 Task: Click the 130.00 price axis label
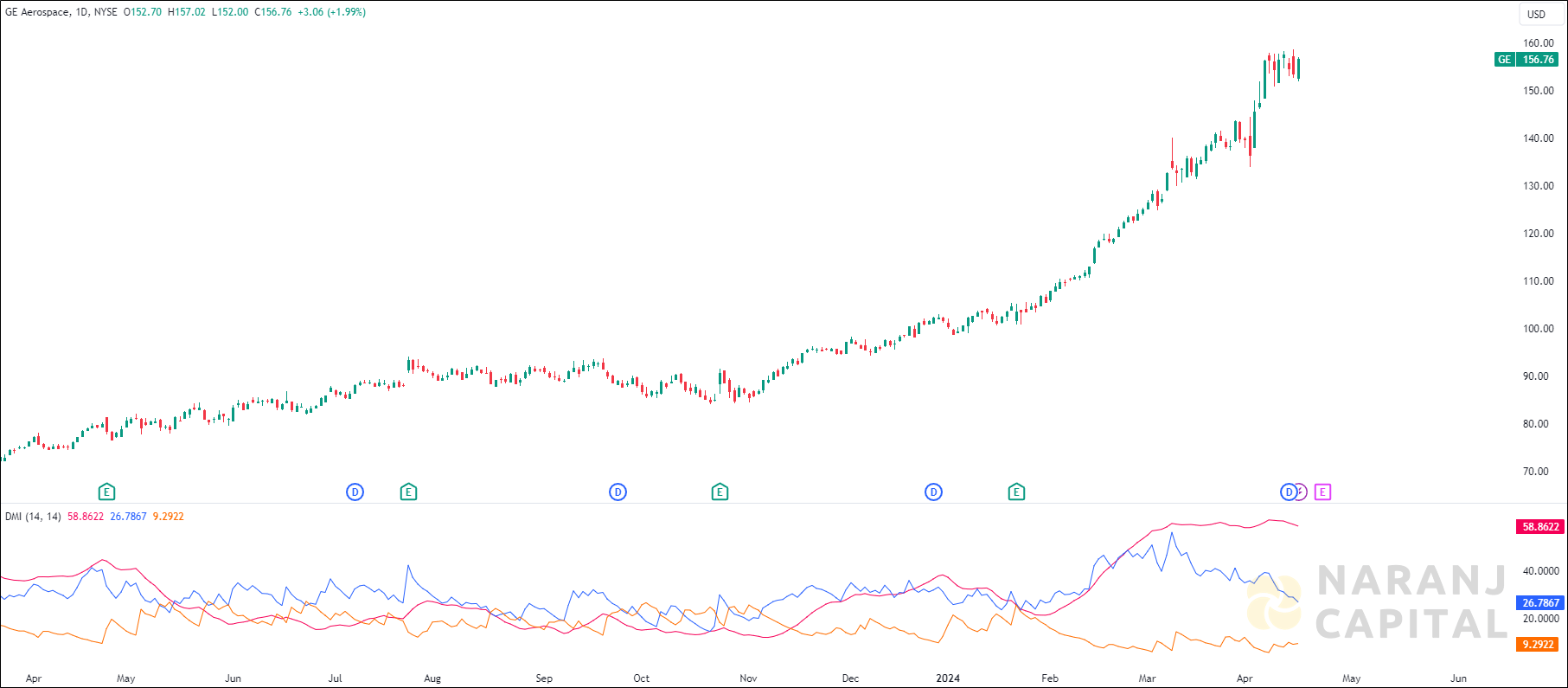[x=1538, y=186]
